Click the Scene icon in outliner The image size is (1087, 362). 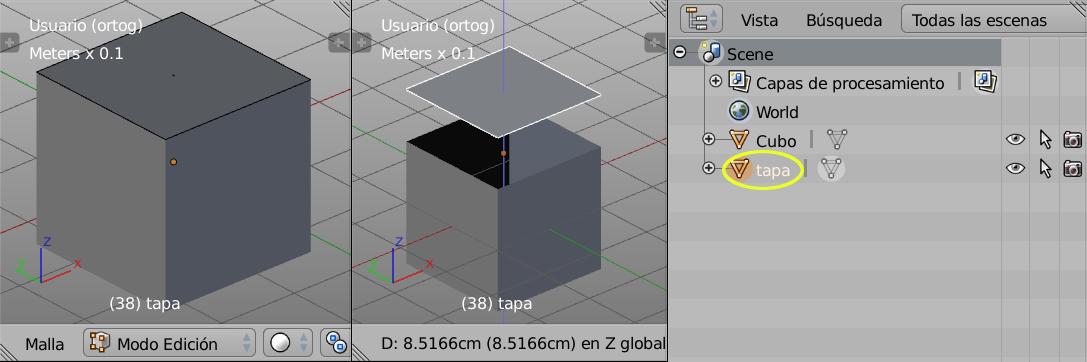coord(711,52)
